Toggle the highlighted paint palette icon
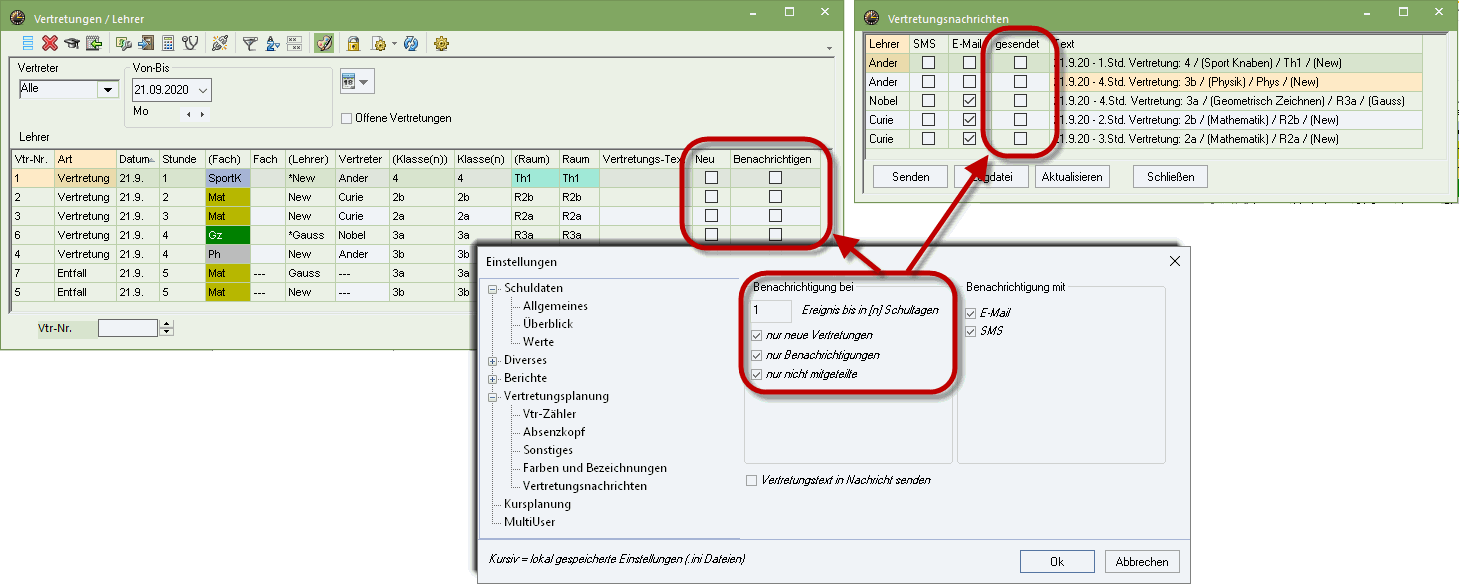 [x=324, y=43]
